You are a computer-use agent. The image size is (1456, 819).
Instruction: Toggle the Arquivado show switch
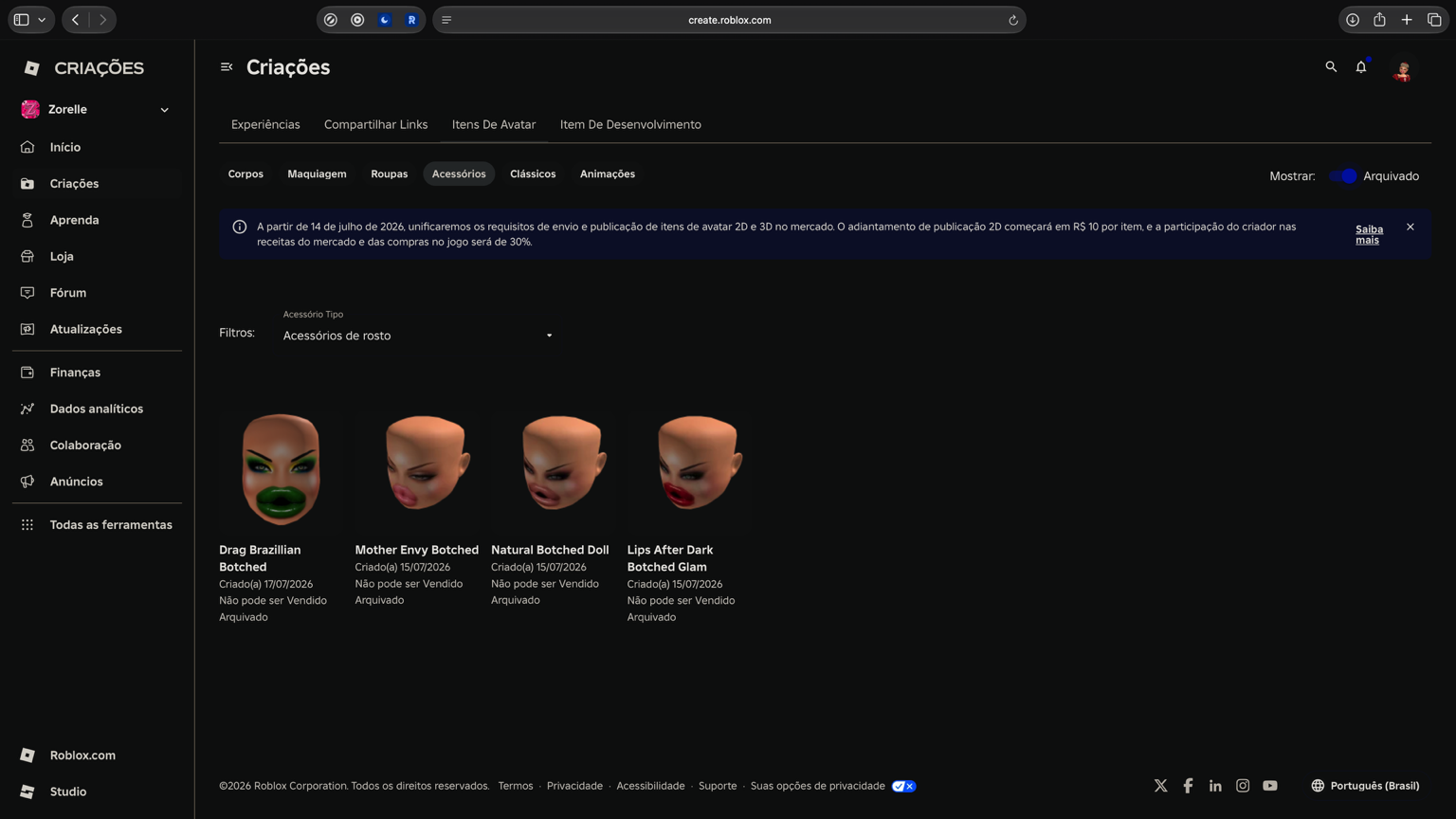point(1342,176)
